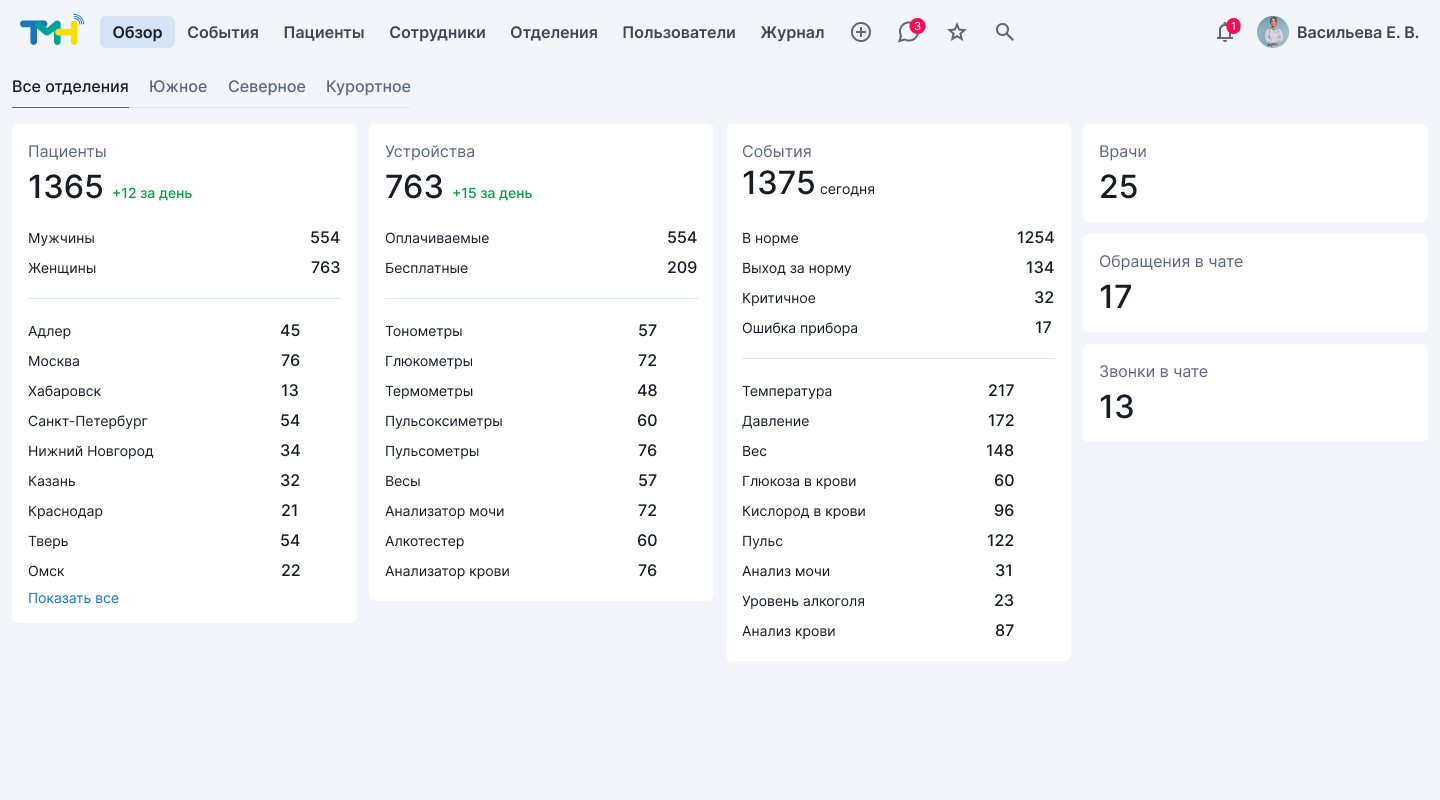
Task: Click the Выход за норму row
Action: coord(898,268)
